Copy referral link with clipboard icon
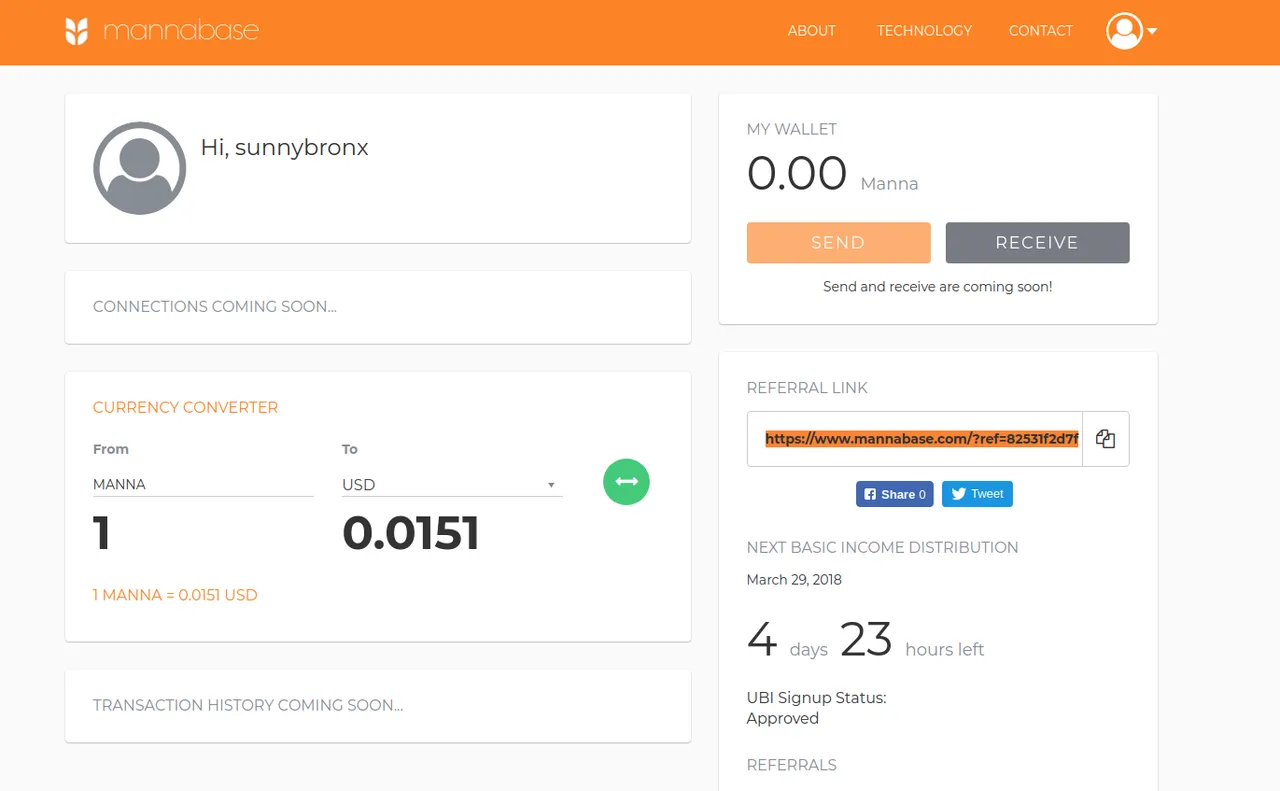 coord(1105,439)
